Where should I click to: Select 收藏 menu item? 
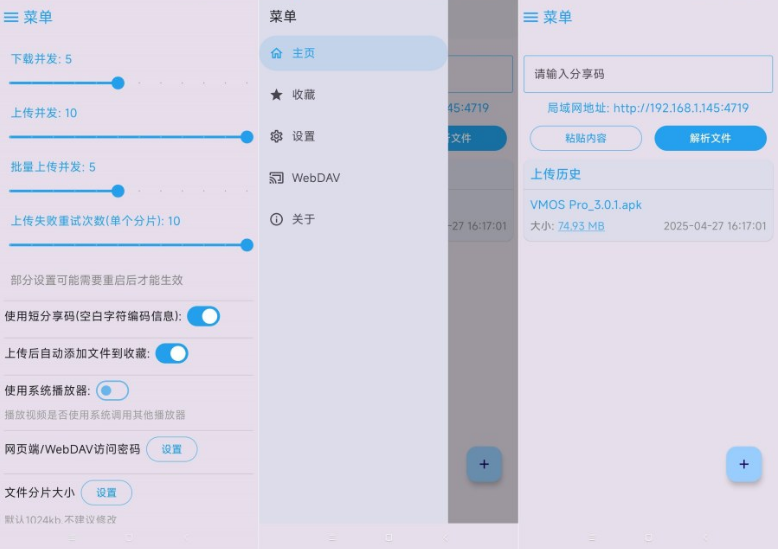(353, 94)
